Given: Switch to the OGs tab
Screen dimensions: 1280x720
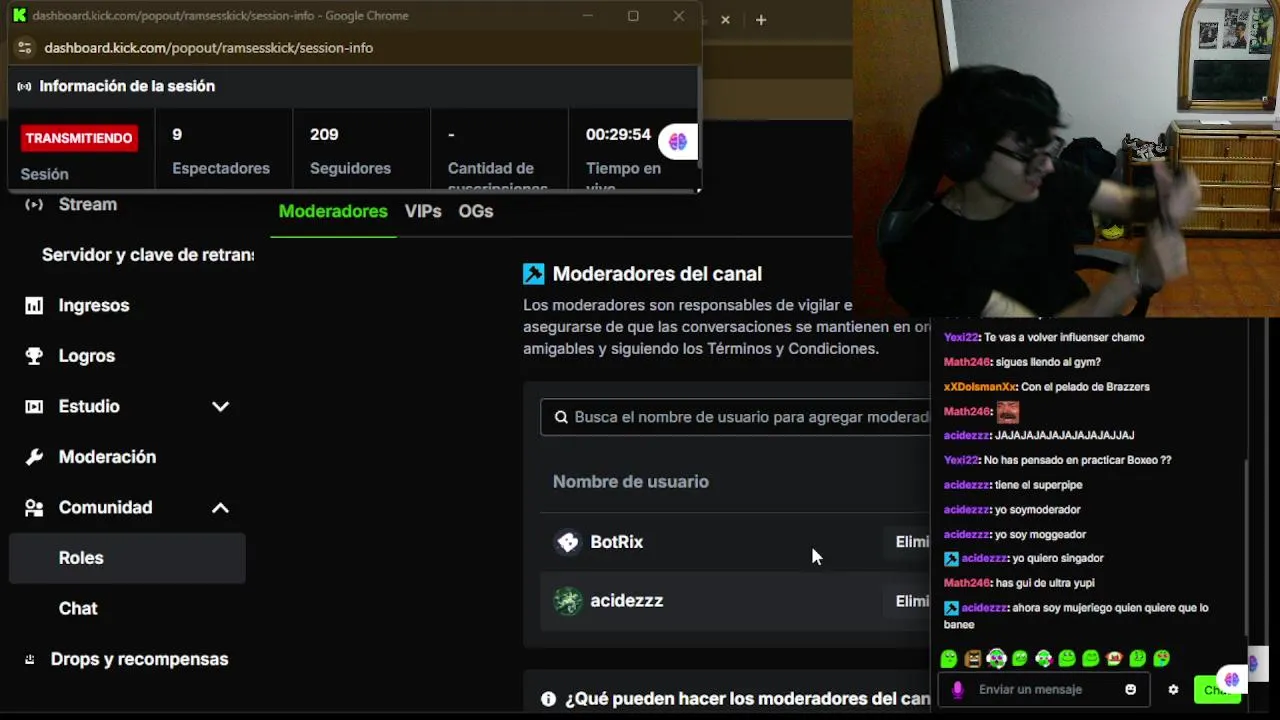Looking at the screenshot, I should point(476,211).
